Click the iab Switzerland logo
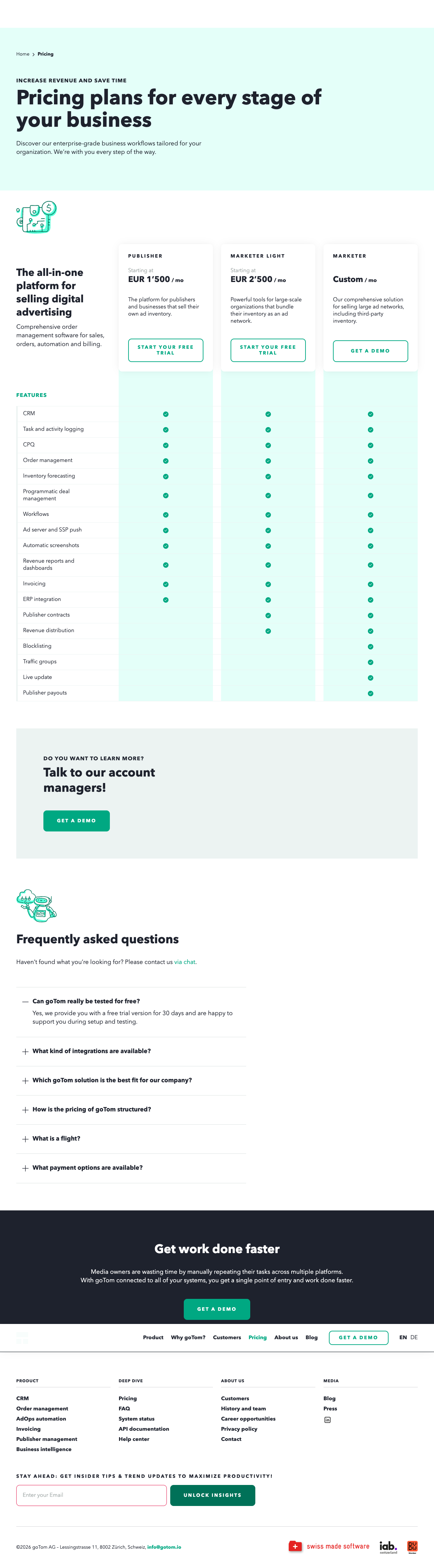The height and width of the screenshot is (1568, 434). (388, 1547)
